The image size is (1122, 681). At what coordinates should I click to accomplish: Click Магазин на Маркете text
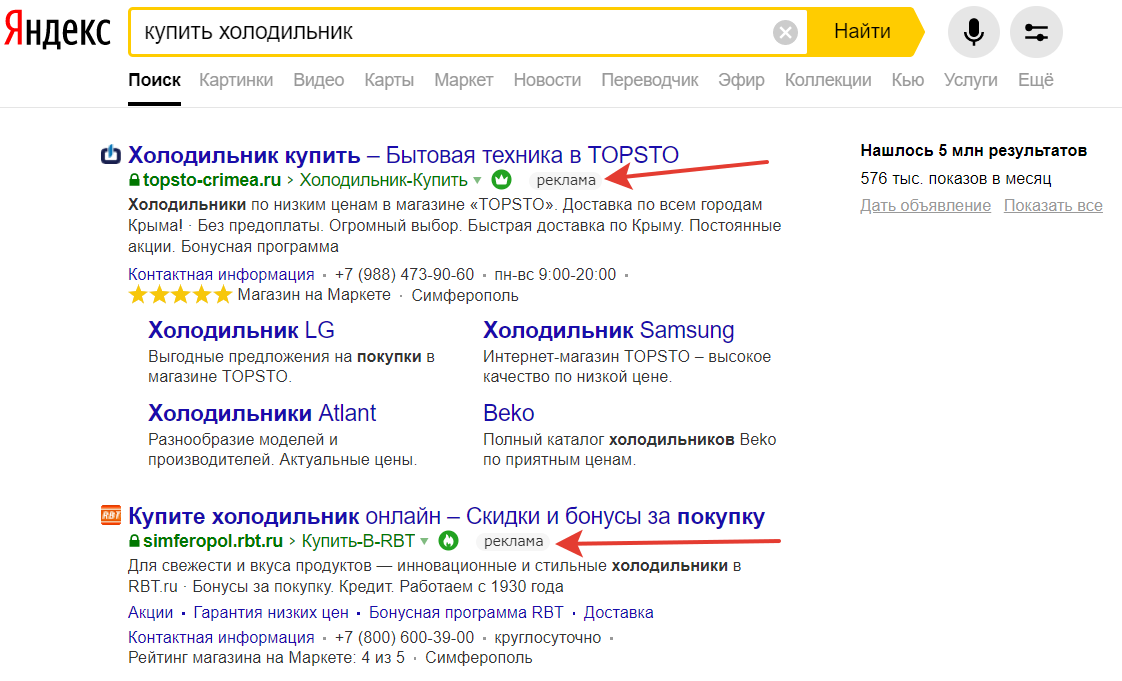[314, 295]
